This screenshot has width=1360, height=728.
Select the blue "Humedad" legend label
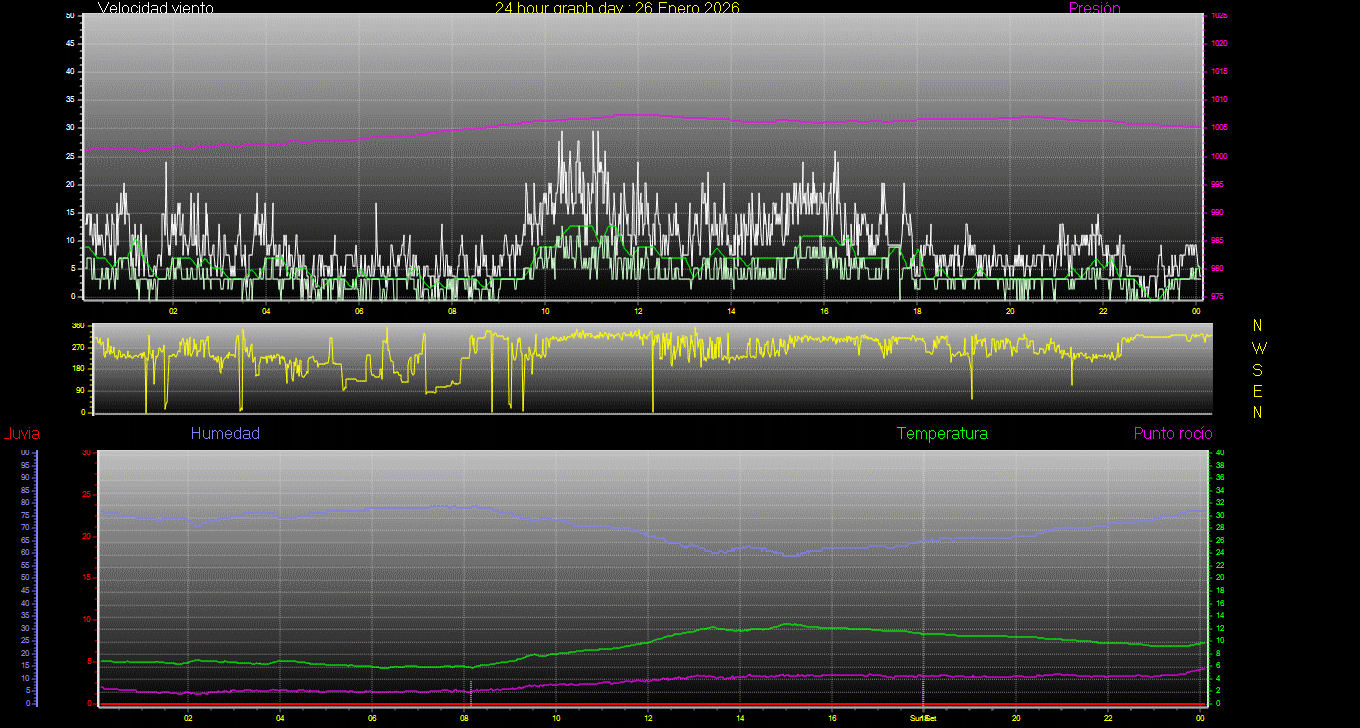click(225, 434)
